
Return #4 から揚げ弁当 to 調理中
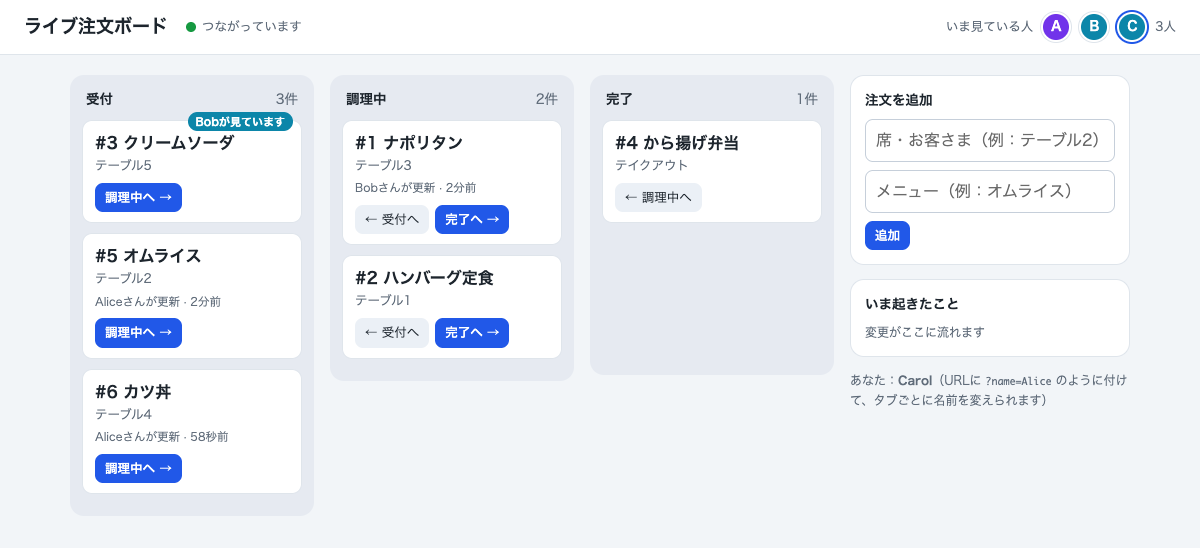[658, 197]
